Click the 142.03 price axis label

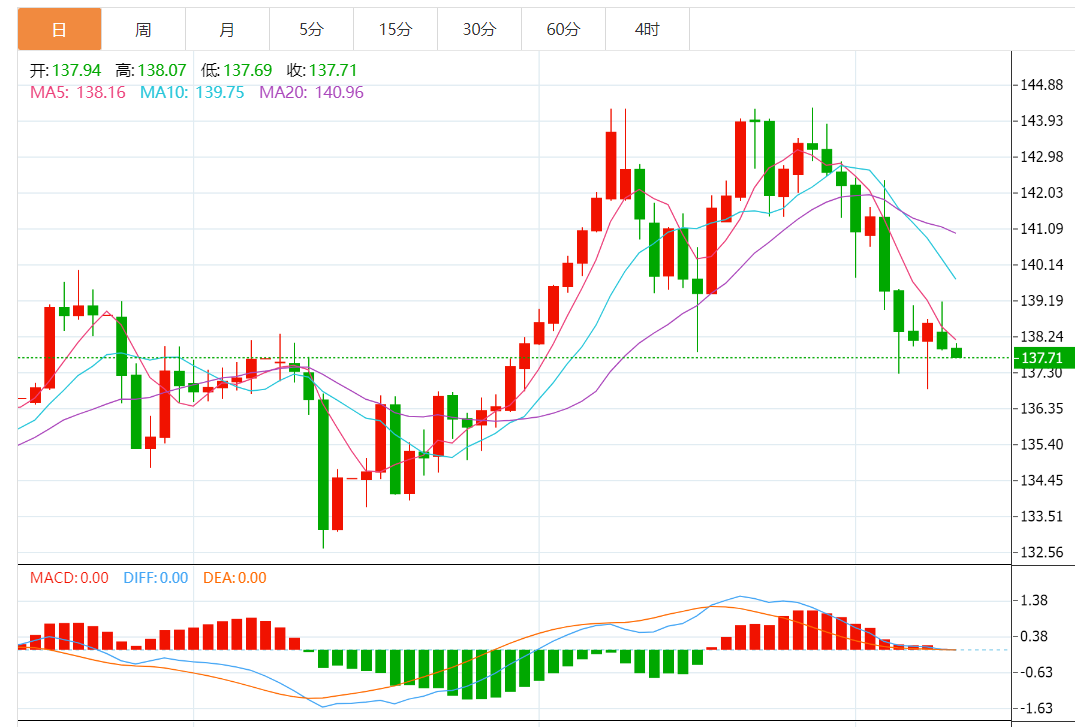click(1041, 193)
